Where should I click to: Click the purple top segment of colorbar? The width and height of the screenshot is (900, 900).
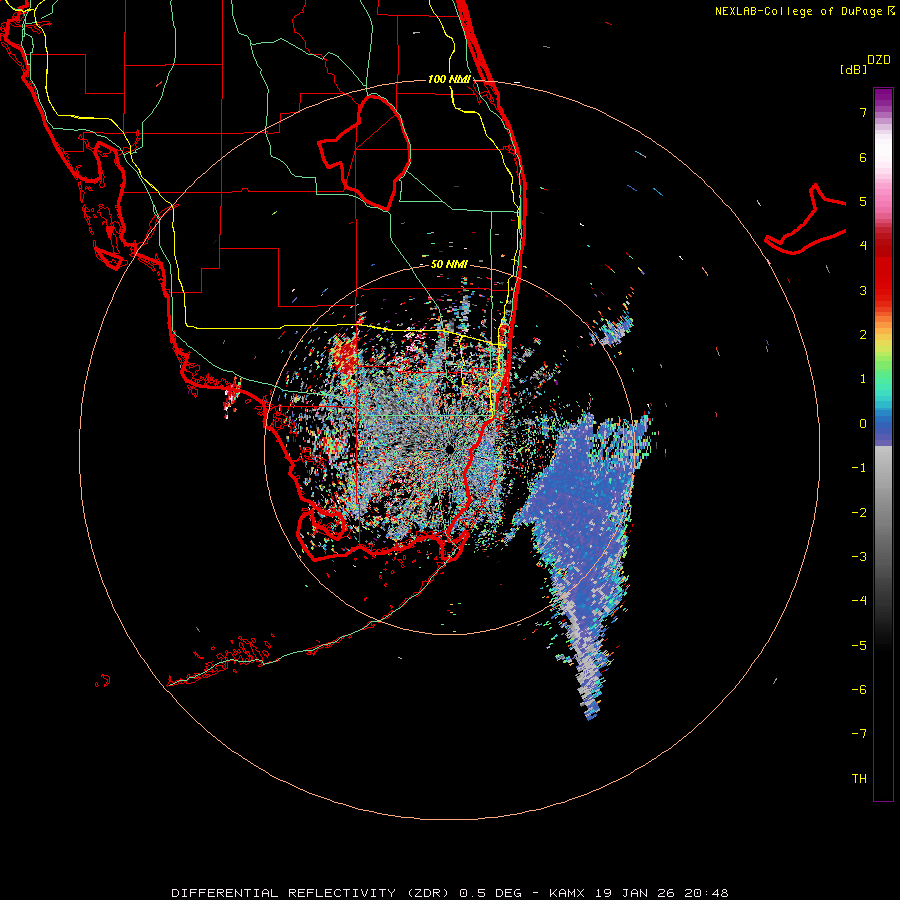click(883, 98)
